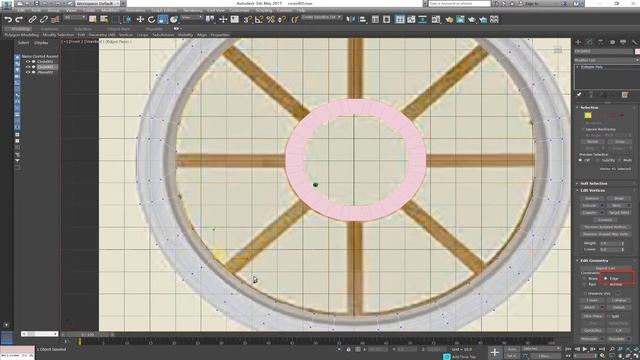Toggle the 3D Snaps icon

pos(247,19)
